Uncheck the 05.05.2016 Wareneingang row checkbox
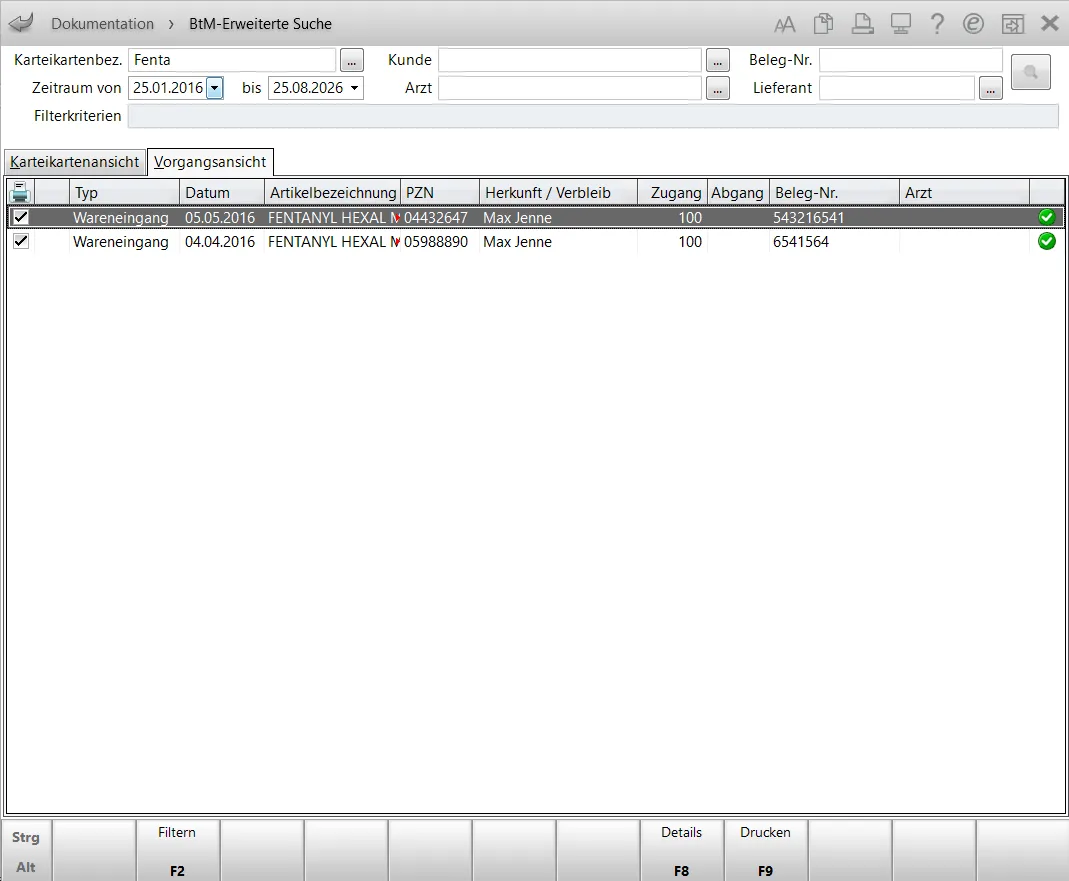 (x=21, y=218)
